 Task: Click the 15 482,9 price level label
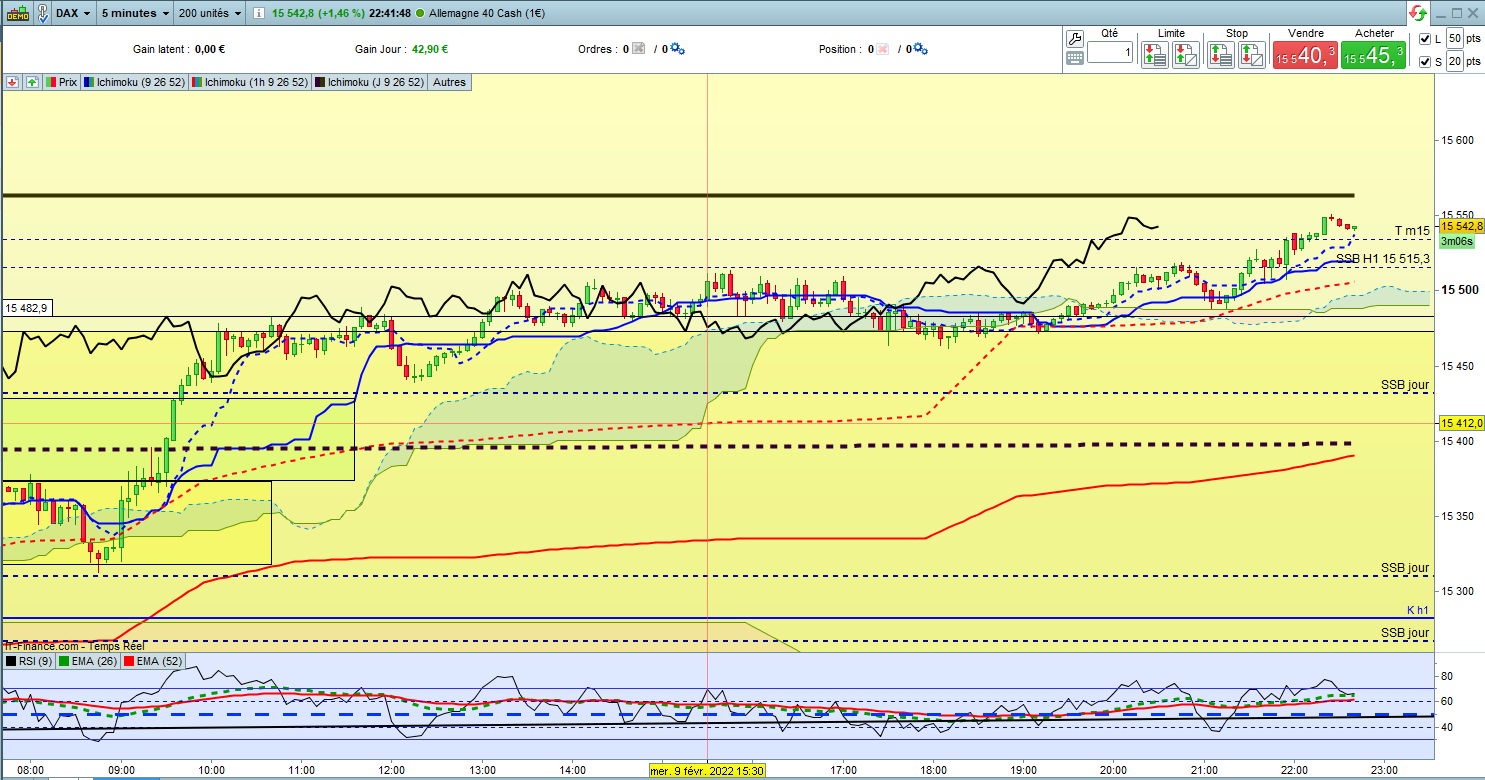(x=27, y=308)
